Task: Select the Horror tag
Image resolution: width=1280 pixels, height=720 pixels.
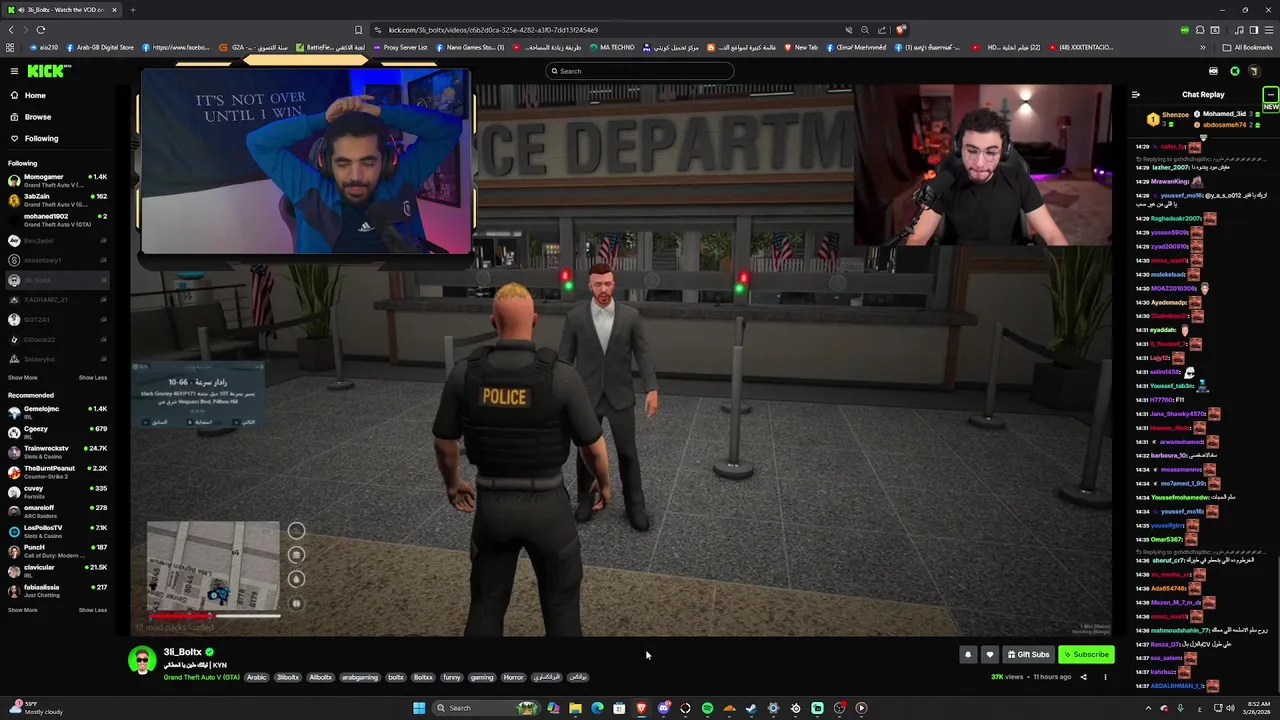Action: [x=513, y=677]
